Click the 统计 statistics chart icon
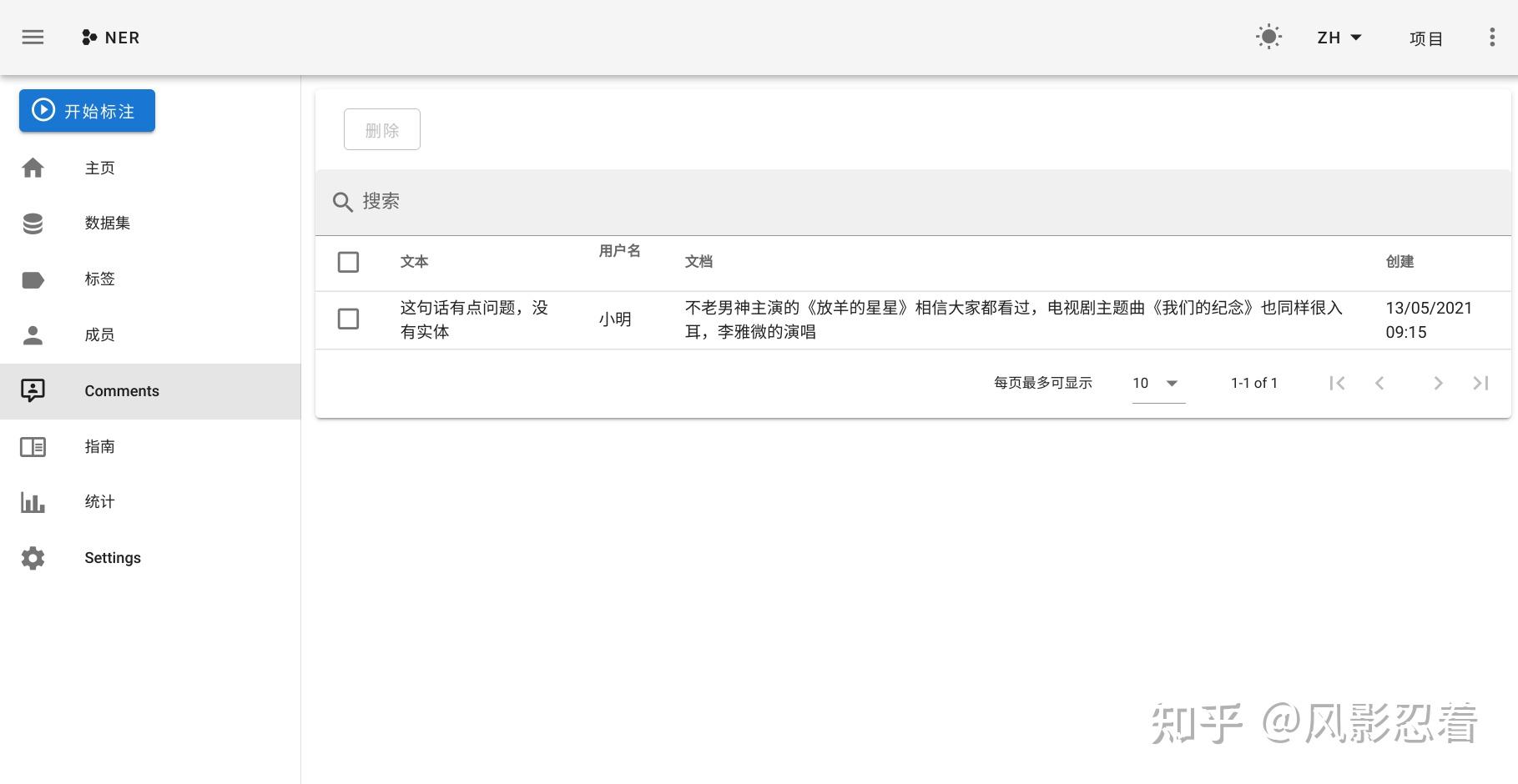The height and width of the screenshot is (784, 1518). 33,501
